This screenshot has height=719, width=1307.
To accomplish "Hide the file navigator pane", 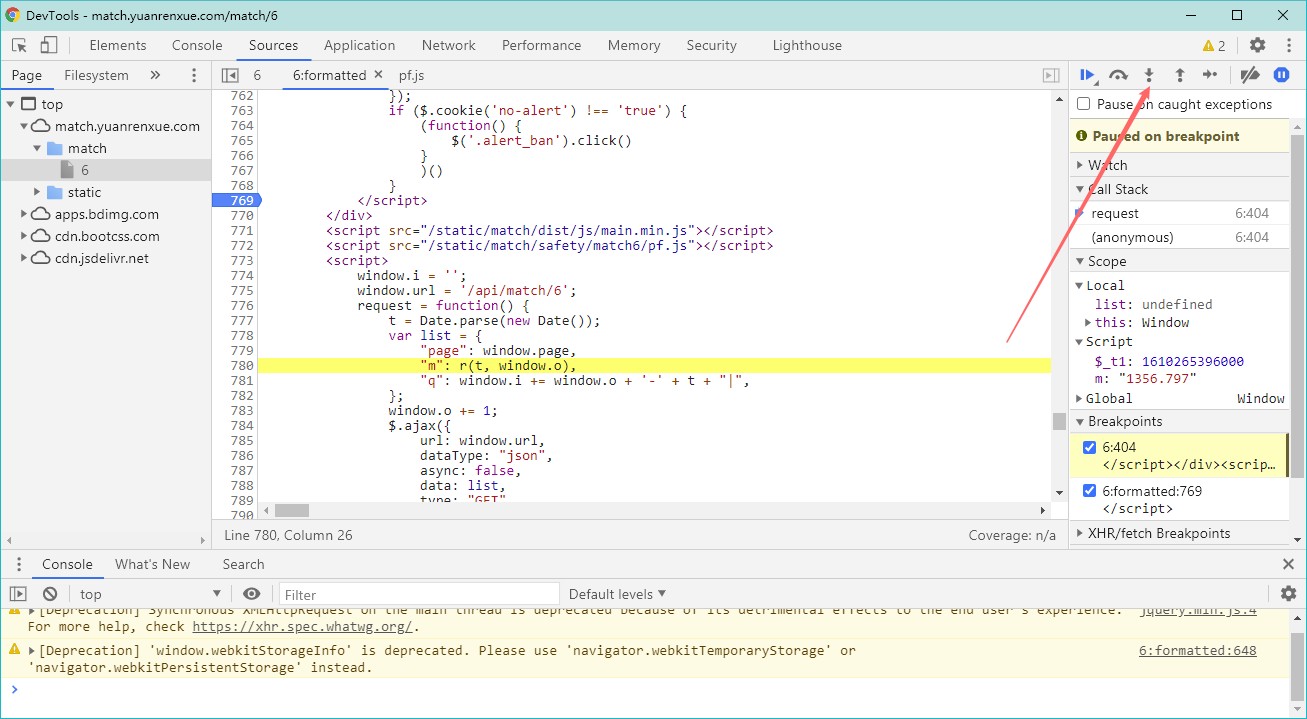I will tap(230, 75).
